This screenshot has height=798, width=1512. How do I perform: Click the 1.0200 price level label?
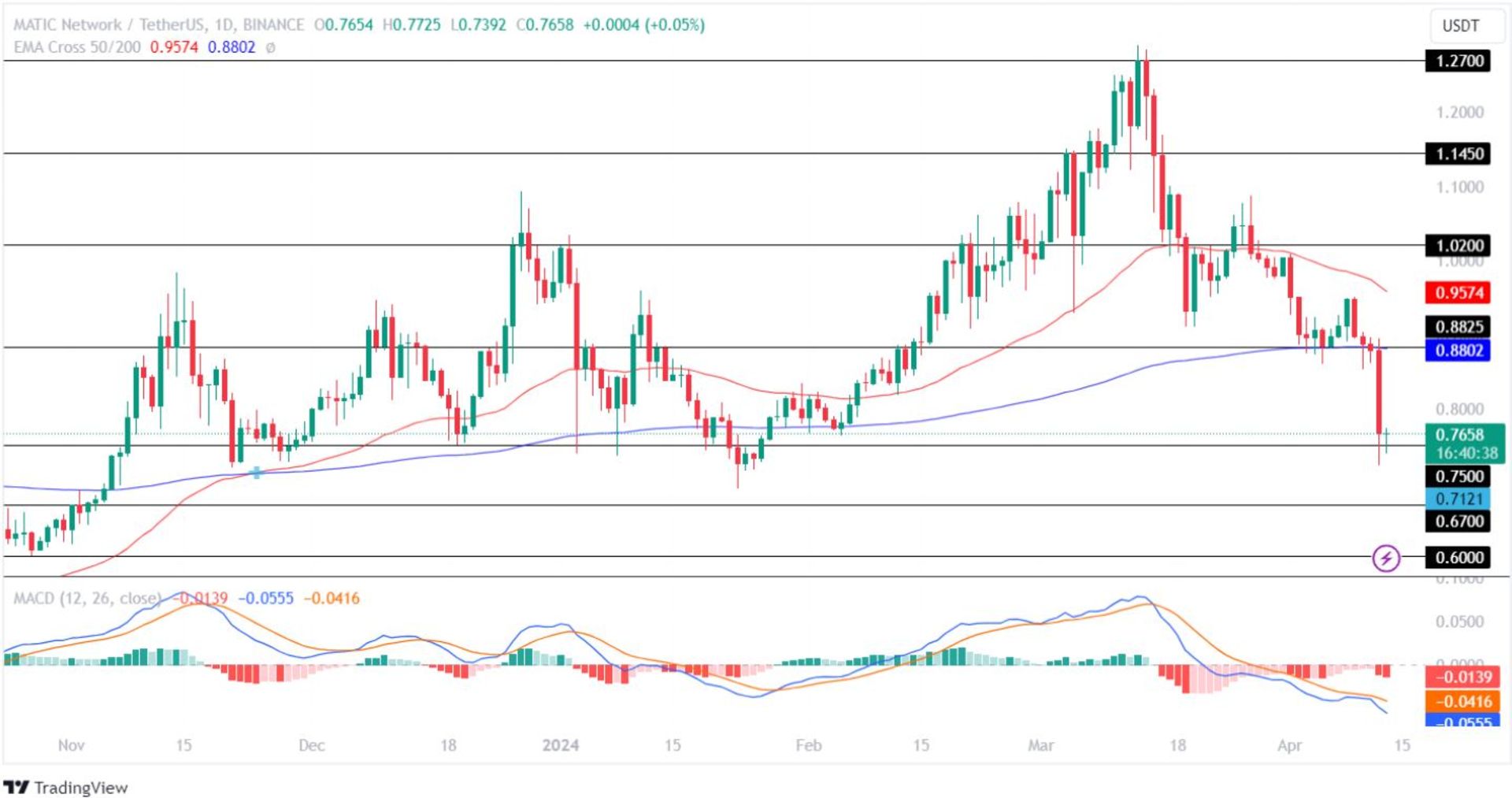pyautogui.click(x=1458, y=245)
